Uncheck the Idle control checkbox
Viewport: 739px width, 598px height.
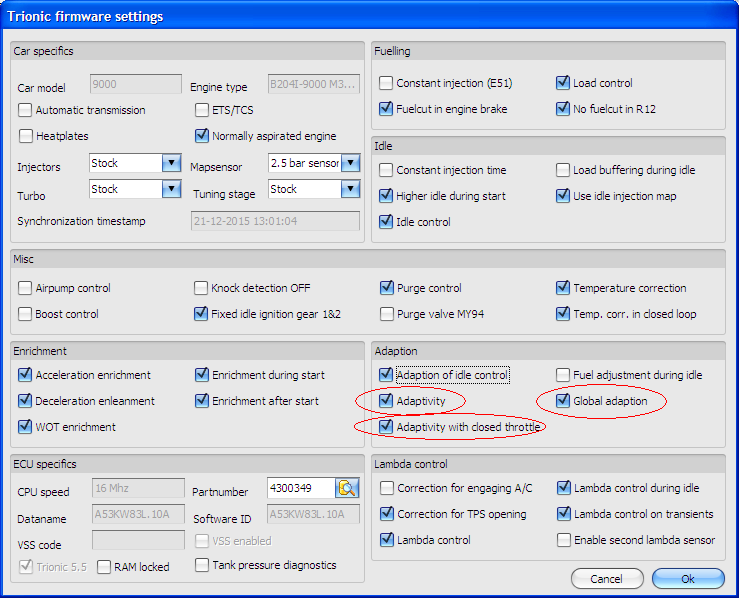click(x=386, y=222)
